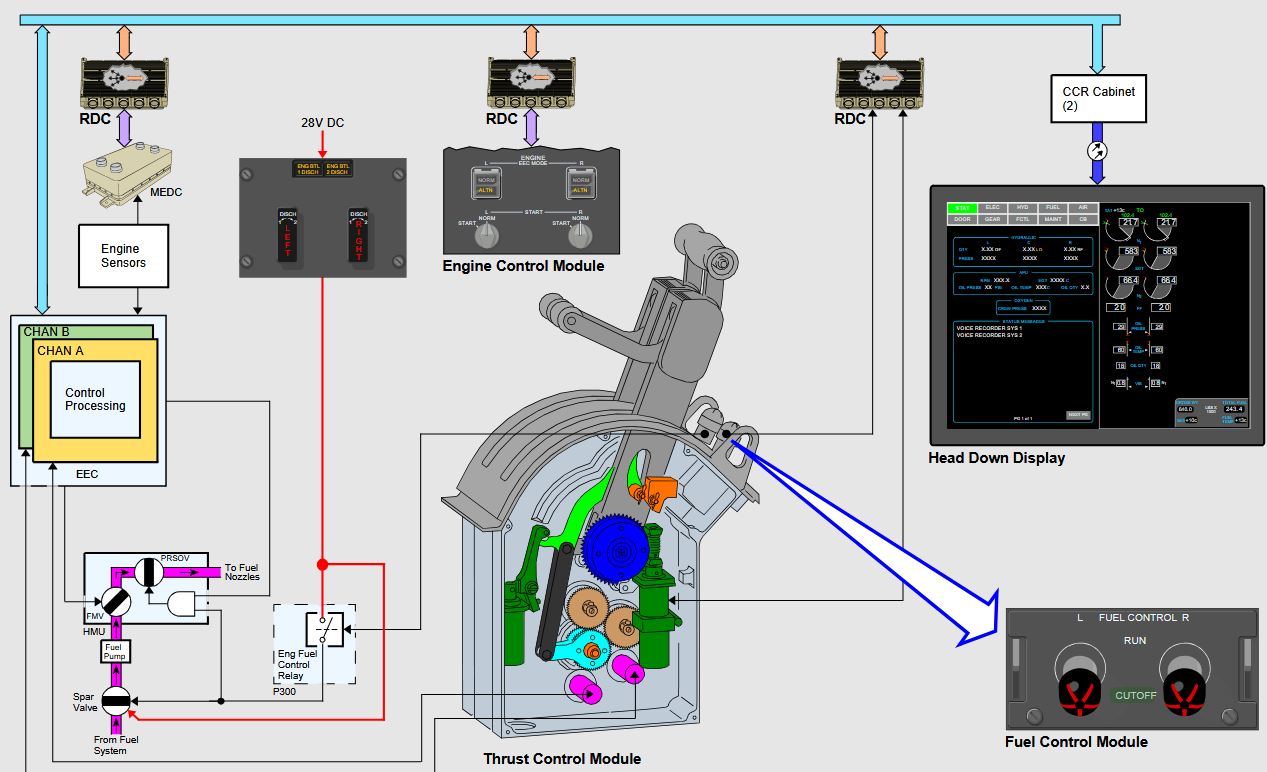The width and height of the screenshot is (1267, 772).
Task: Open the FUEL page on the Head Down Display
Action: click(x=1051, y=208)
